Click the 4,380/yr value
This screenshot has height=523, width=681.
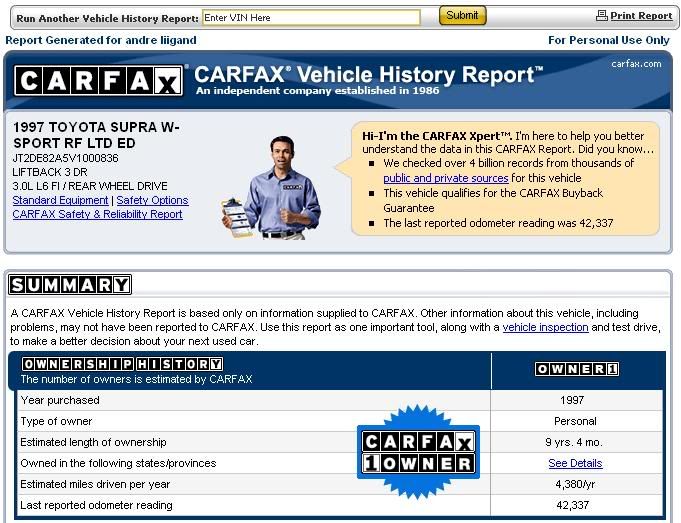[575, 484]
